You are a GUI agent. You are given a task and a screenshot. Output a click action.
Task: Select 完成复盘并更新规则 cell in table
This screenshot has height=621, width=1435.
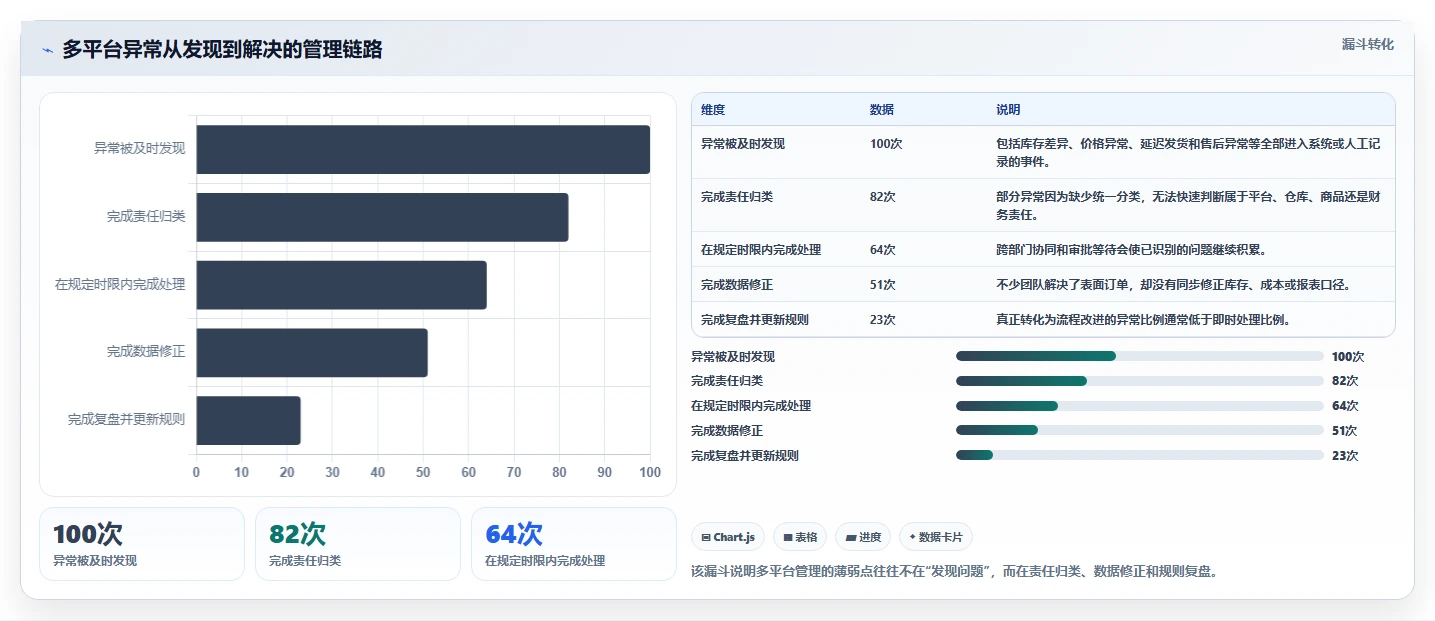tap(755, 320)
